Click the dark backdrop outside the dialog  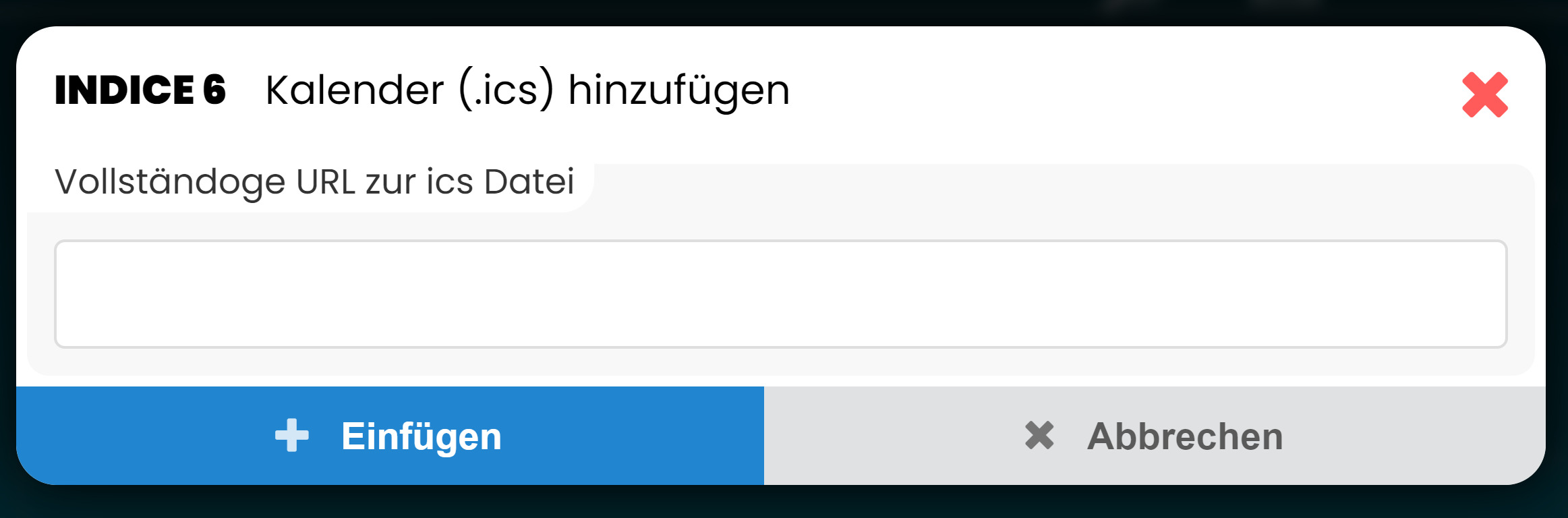click(x=782, y=502)
